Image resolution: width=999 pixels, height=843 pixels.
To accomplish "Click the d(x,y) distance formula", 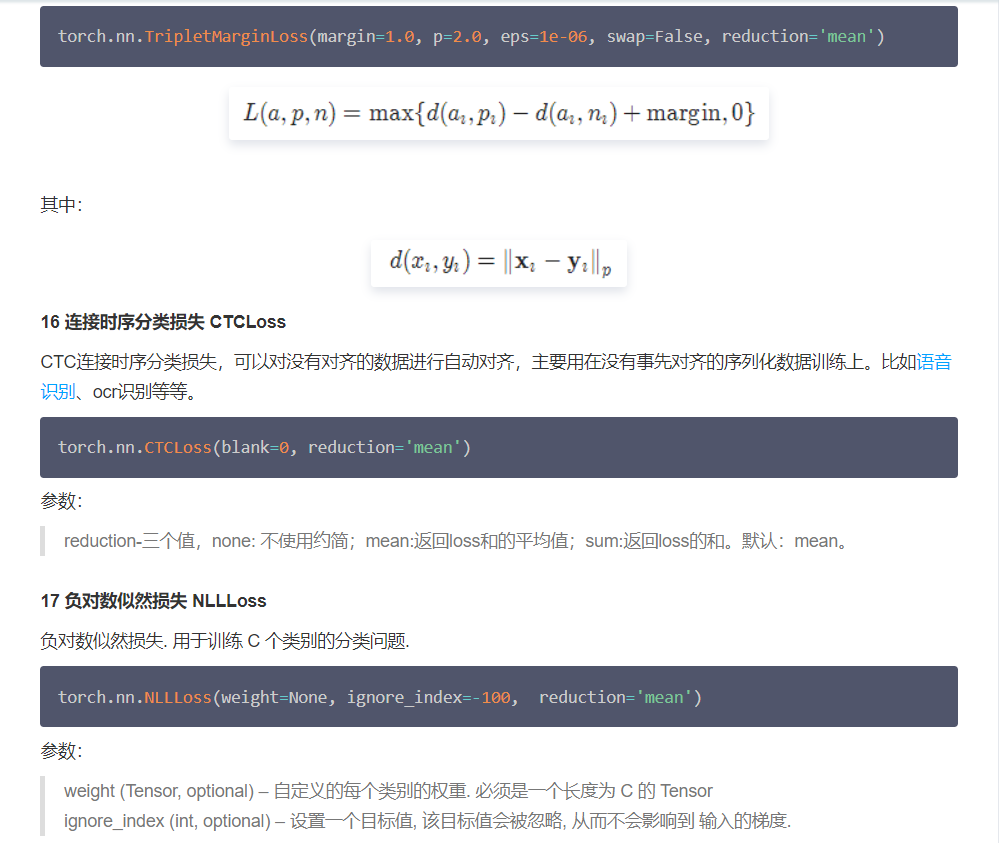I will [499, 262].
